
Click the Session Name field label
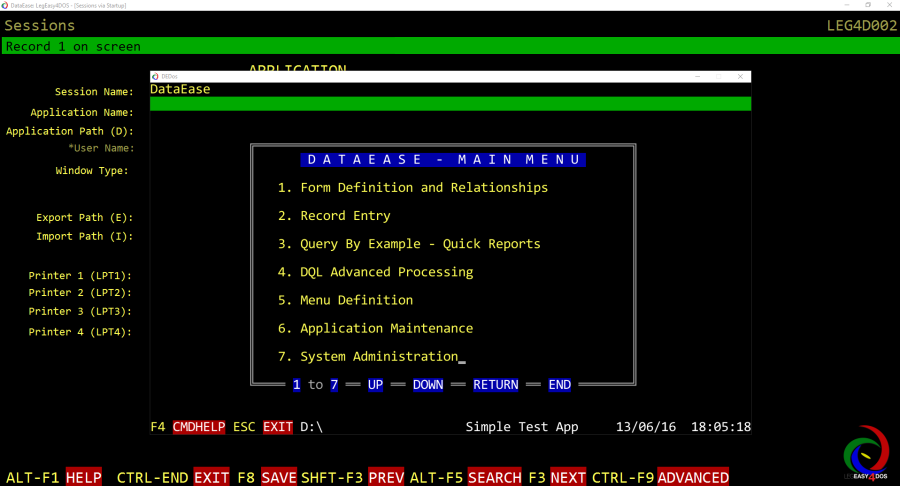(94, 93)
